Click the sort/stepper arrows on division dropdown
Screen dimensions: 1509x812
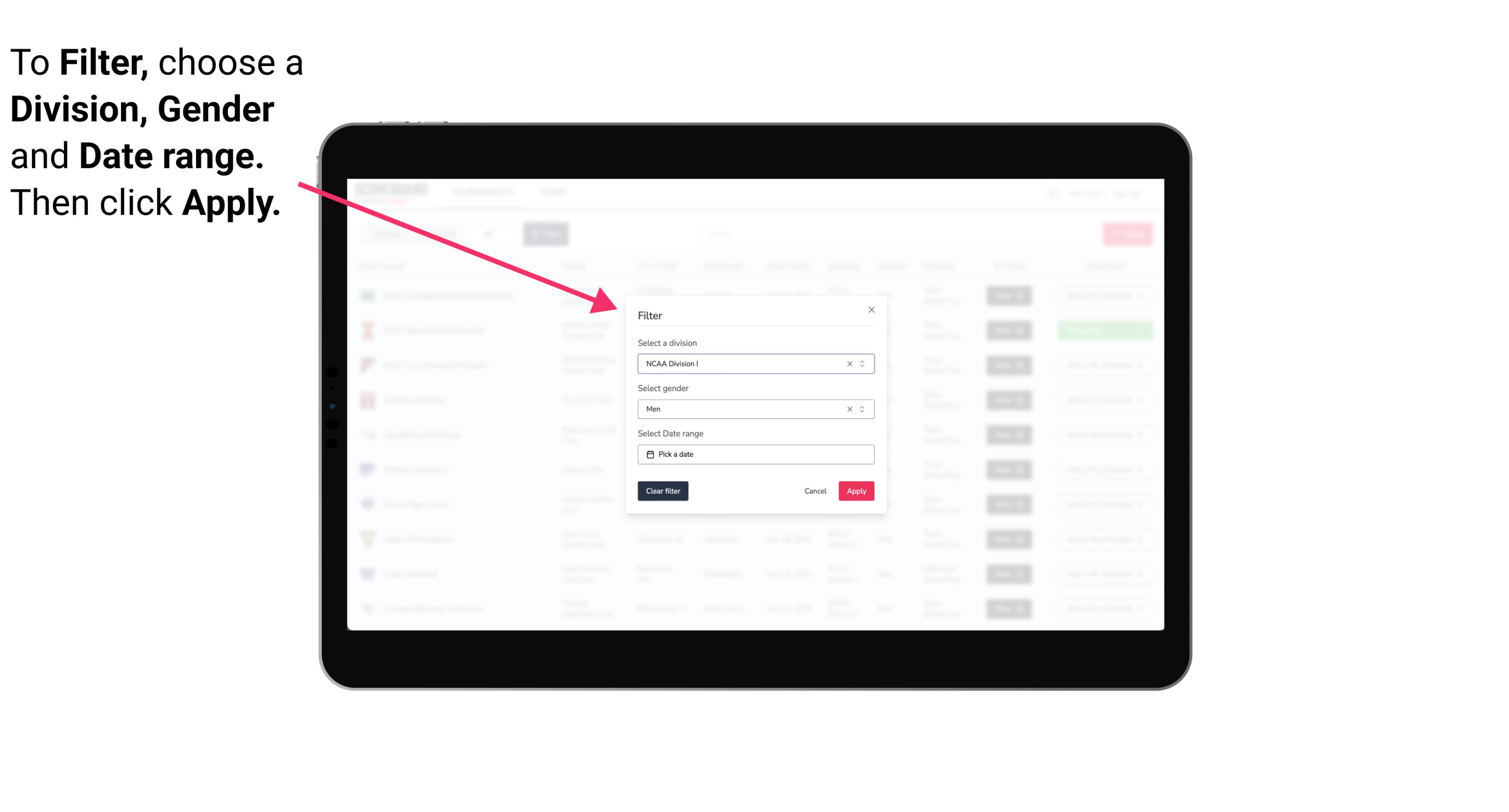[x=863, y=364]
